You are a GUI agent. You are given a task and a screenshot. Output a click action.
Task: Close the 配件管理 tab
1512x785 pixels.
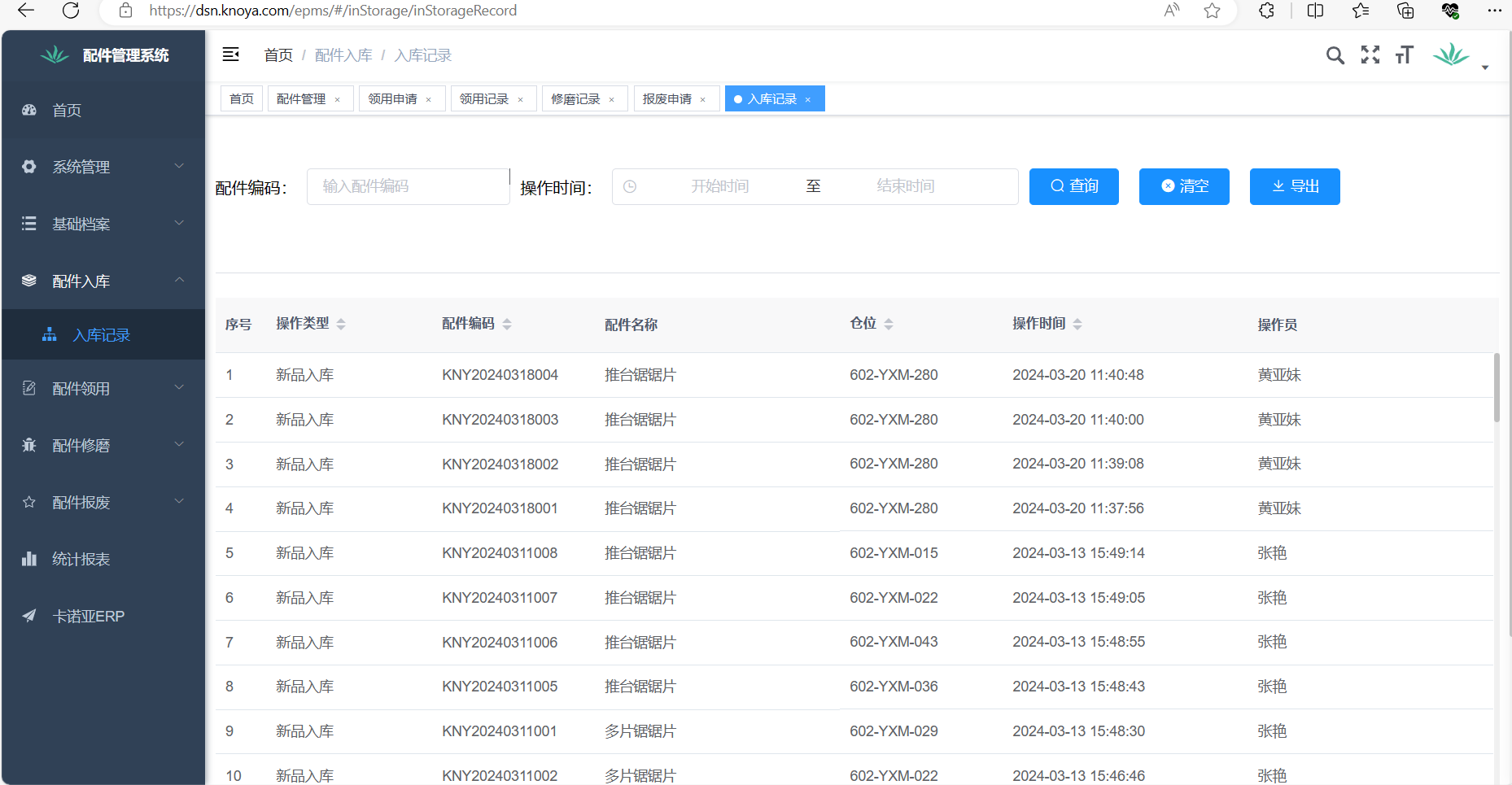(338, 100)
